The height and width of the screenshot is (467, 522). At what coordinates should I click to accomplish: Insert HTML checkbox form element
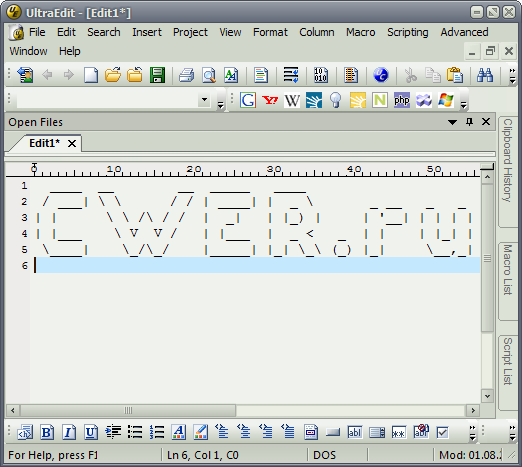point(443,432)
